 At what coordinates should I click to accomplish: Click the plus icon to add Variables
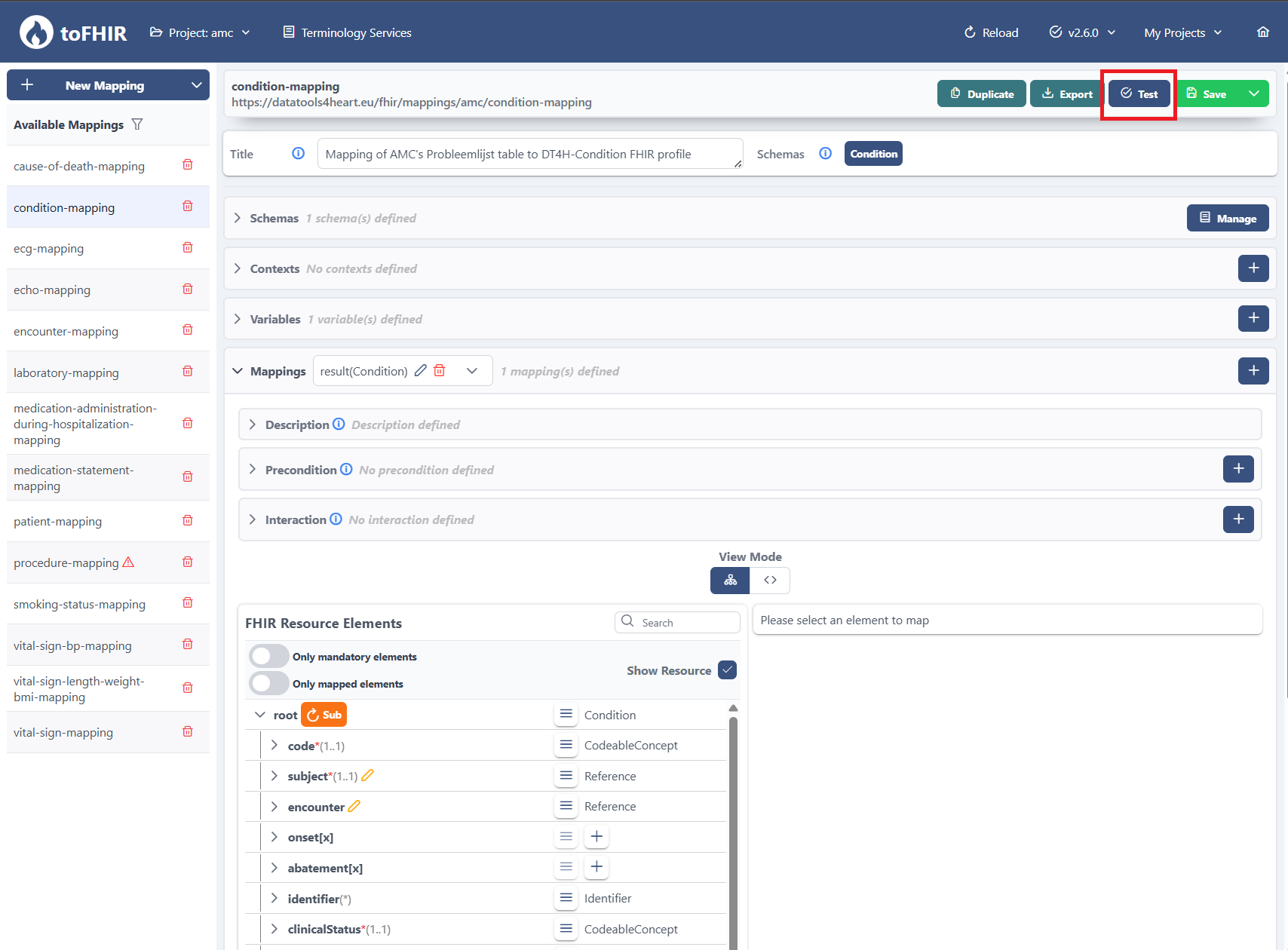click(1253, 319)
